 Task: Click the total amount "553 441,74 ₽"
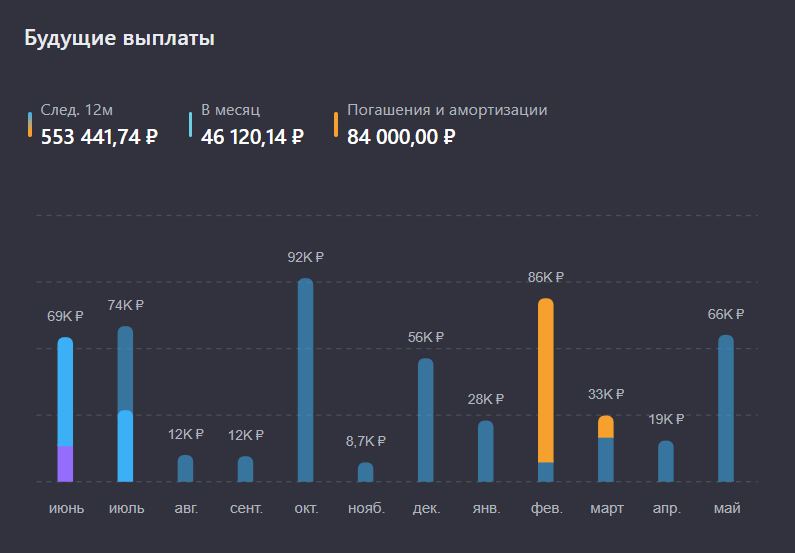click(x=99, y=137)
